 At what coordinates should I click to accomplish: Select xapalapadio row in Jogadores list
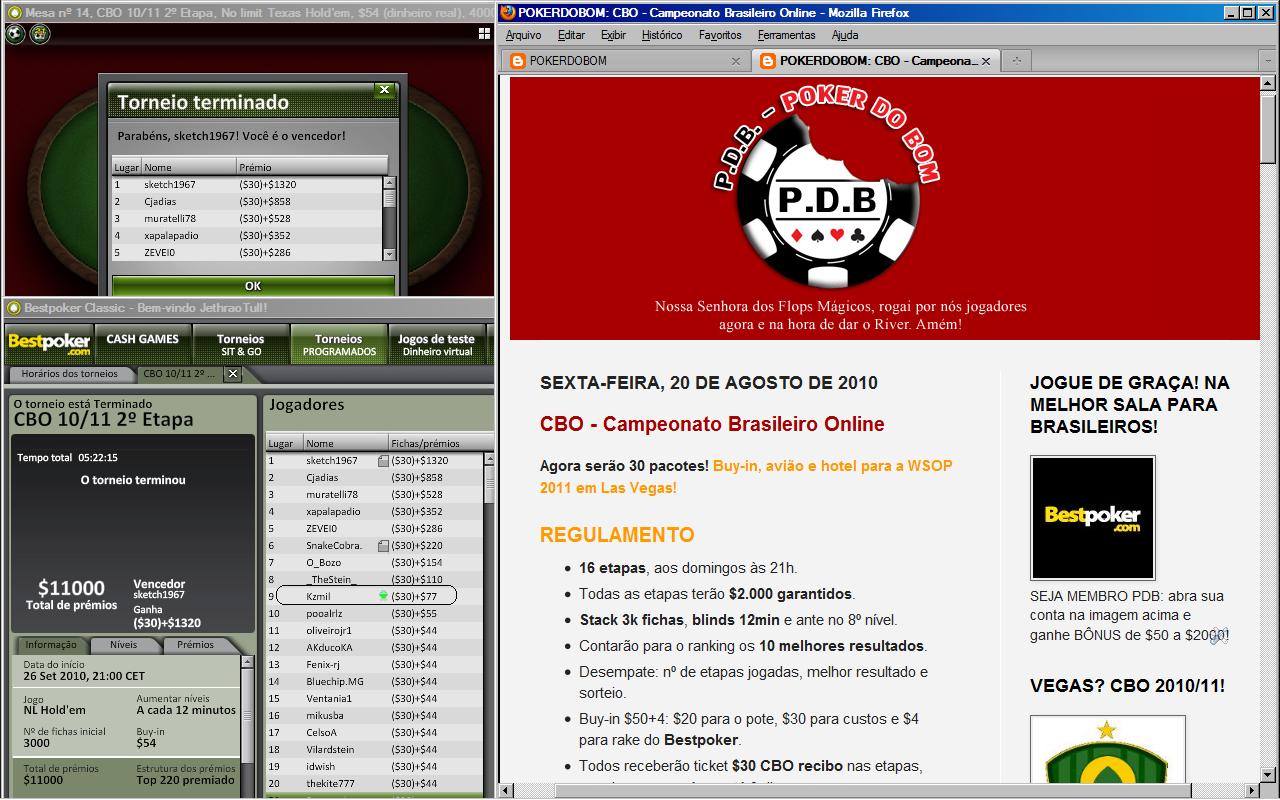tap(374, 512)
